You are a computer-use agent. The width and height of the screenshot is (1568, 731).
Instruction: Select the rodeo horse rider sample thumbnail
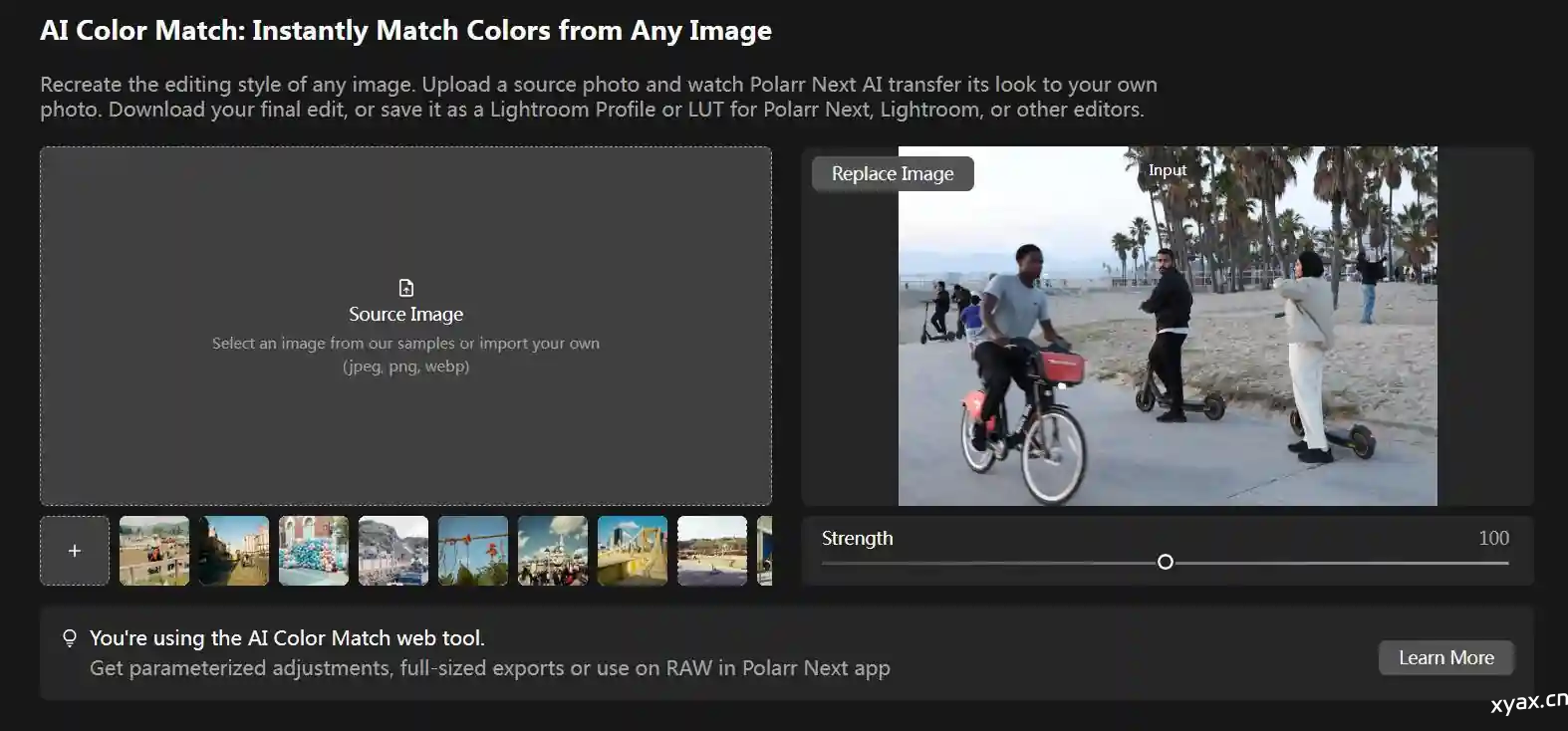pyautogui.click(x=154, y=551)
